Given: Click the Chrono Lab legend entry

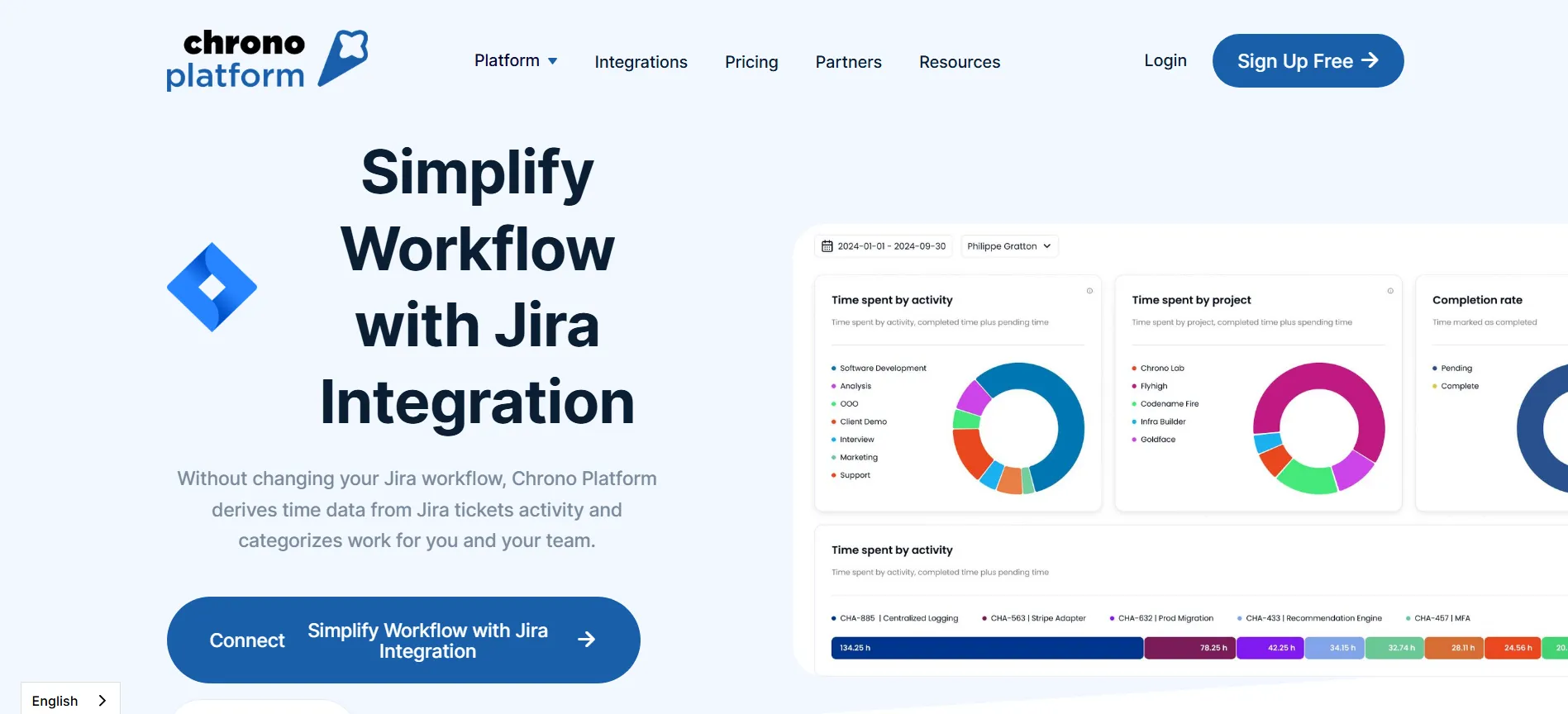Looking at the screenshot, I should click(x=1158, y=369).
